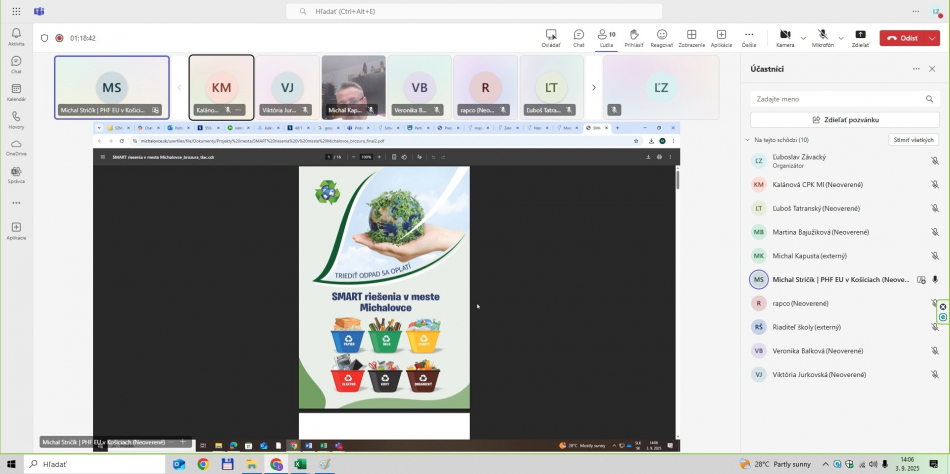Open the Kamera device options dropdown
950x474 pixels.
coord(802,38)
